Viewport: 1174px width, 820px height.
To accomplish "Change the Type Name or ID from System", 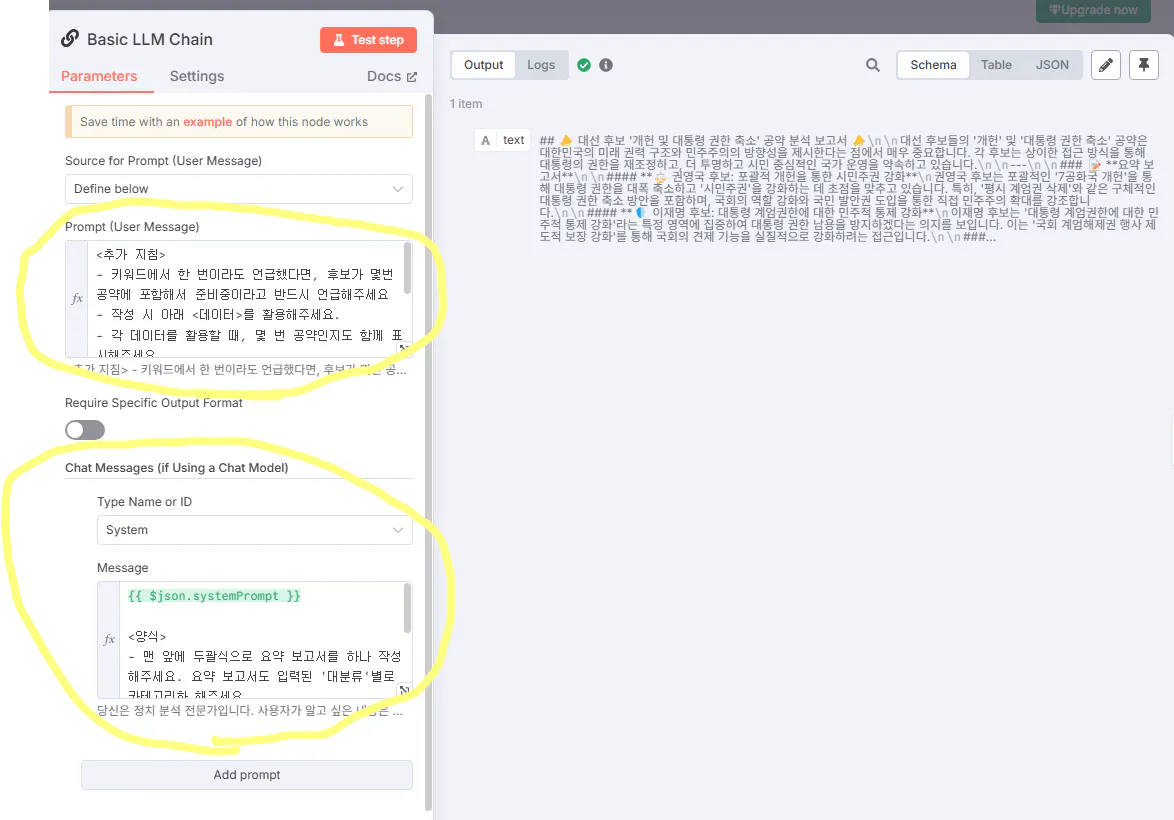I will coord(254,530).
